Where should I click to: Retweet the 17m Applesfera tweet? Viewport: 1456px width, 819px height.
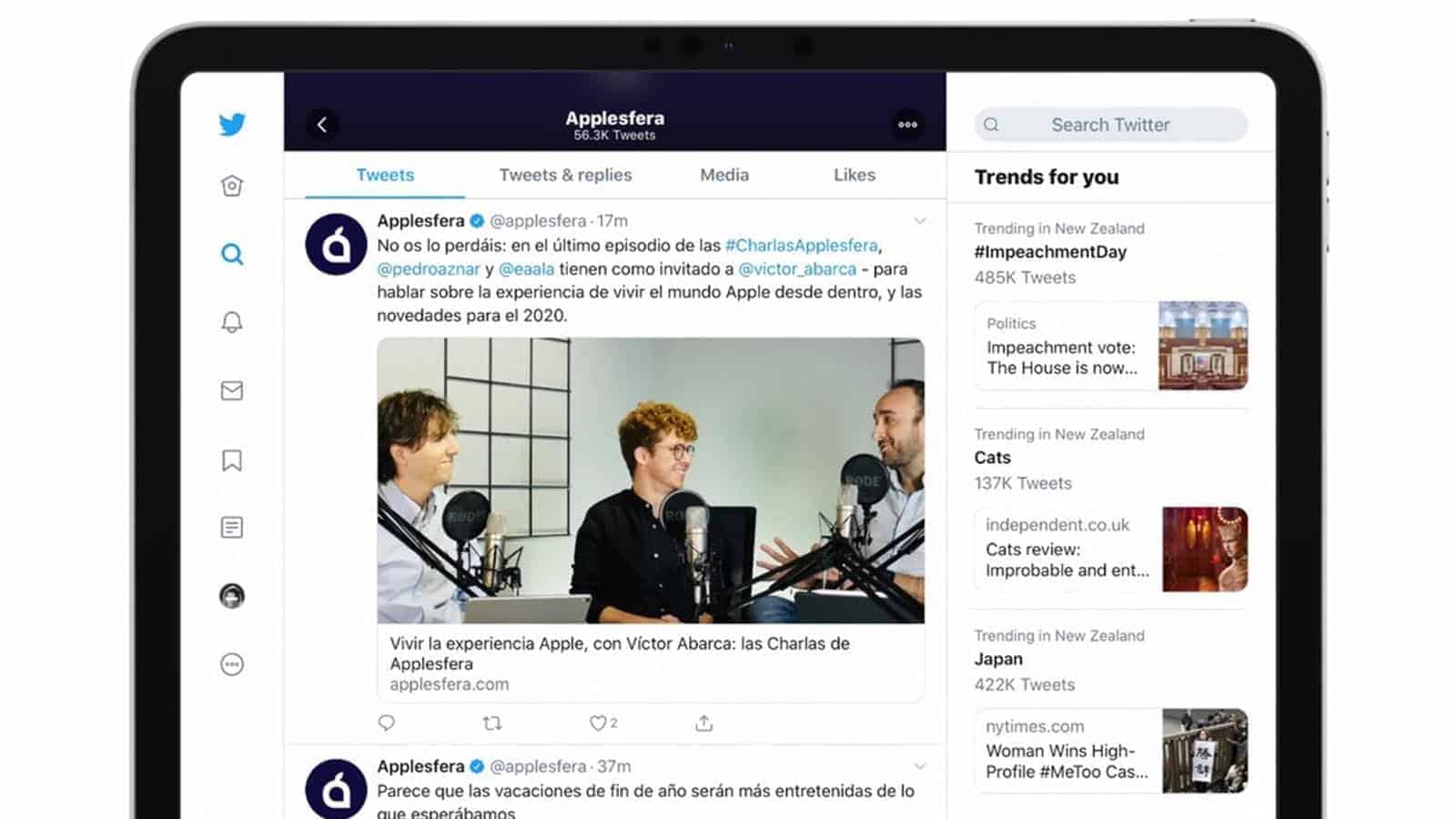click(492, 723)
